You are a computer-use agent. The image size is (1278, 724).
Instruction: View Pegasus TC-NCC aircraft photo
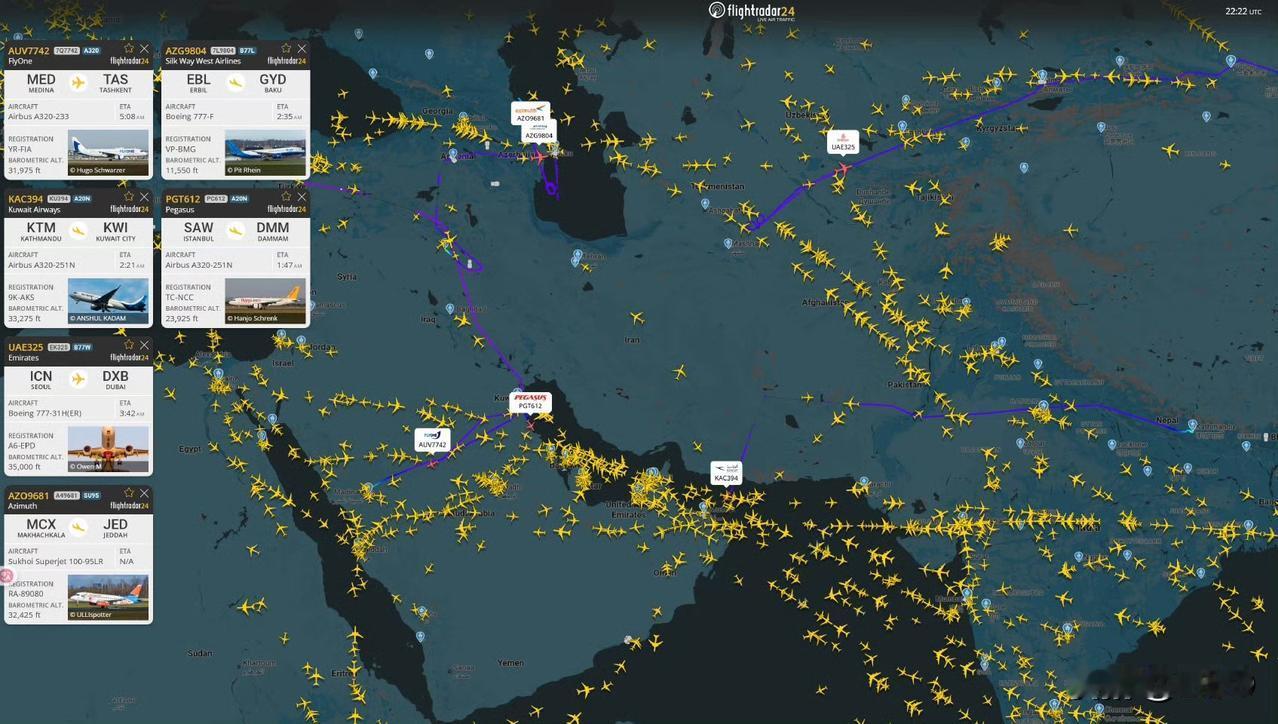265,301
